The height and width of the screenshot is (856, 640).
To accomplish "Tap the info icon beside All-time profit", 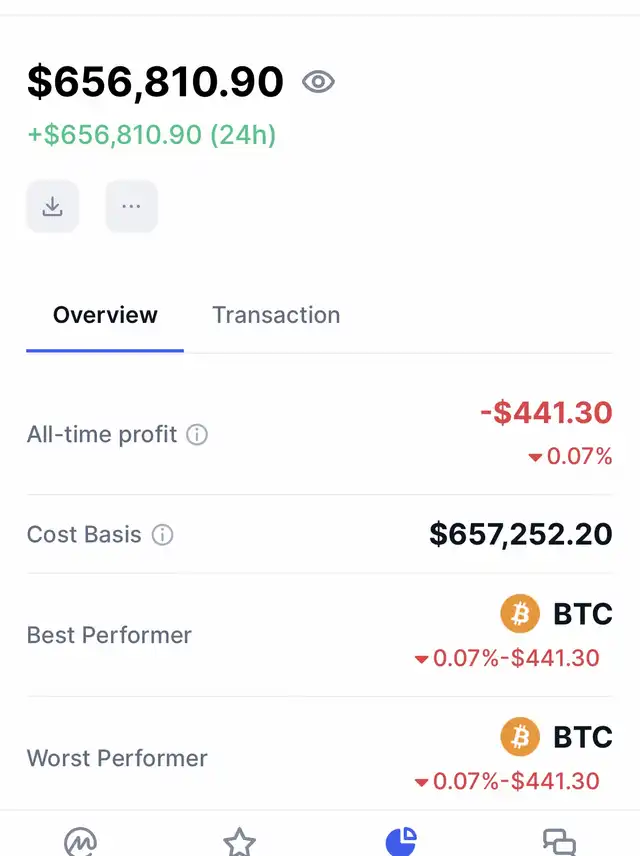I will [x=198, y=435].
